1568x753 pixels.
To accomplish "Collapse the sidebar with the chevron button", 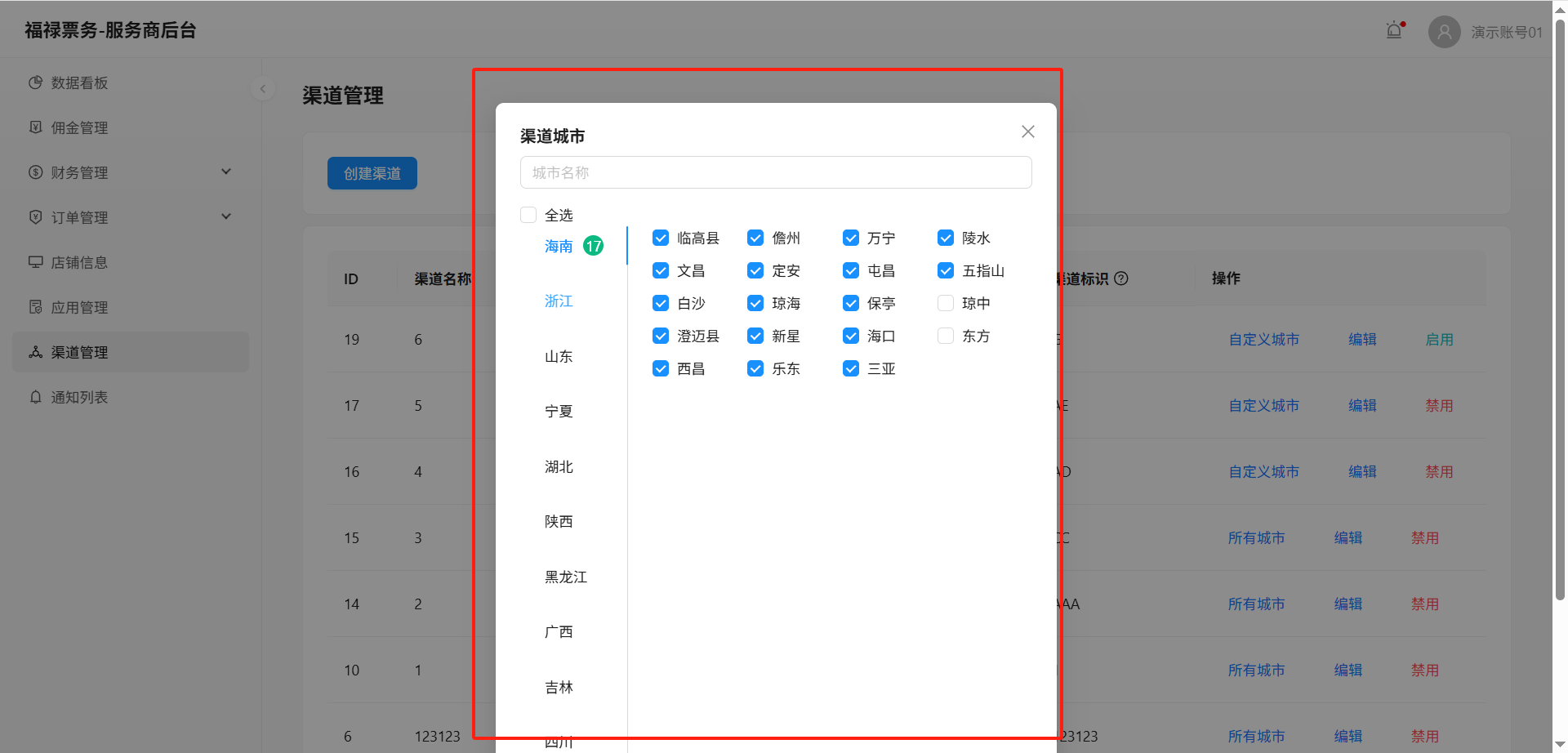I will click(x=263, y=88).
